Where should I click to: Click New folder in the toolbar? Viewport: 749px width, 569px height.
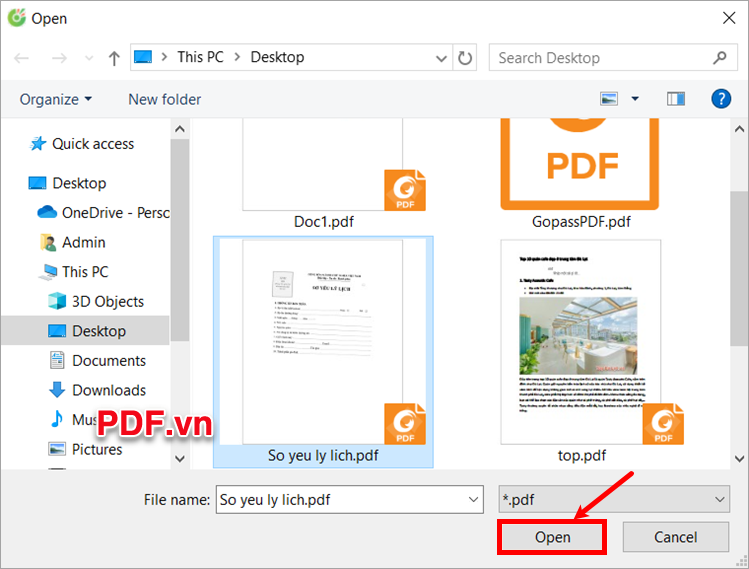pyautogui.click(x=164, y=99)
